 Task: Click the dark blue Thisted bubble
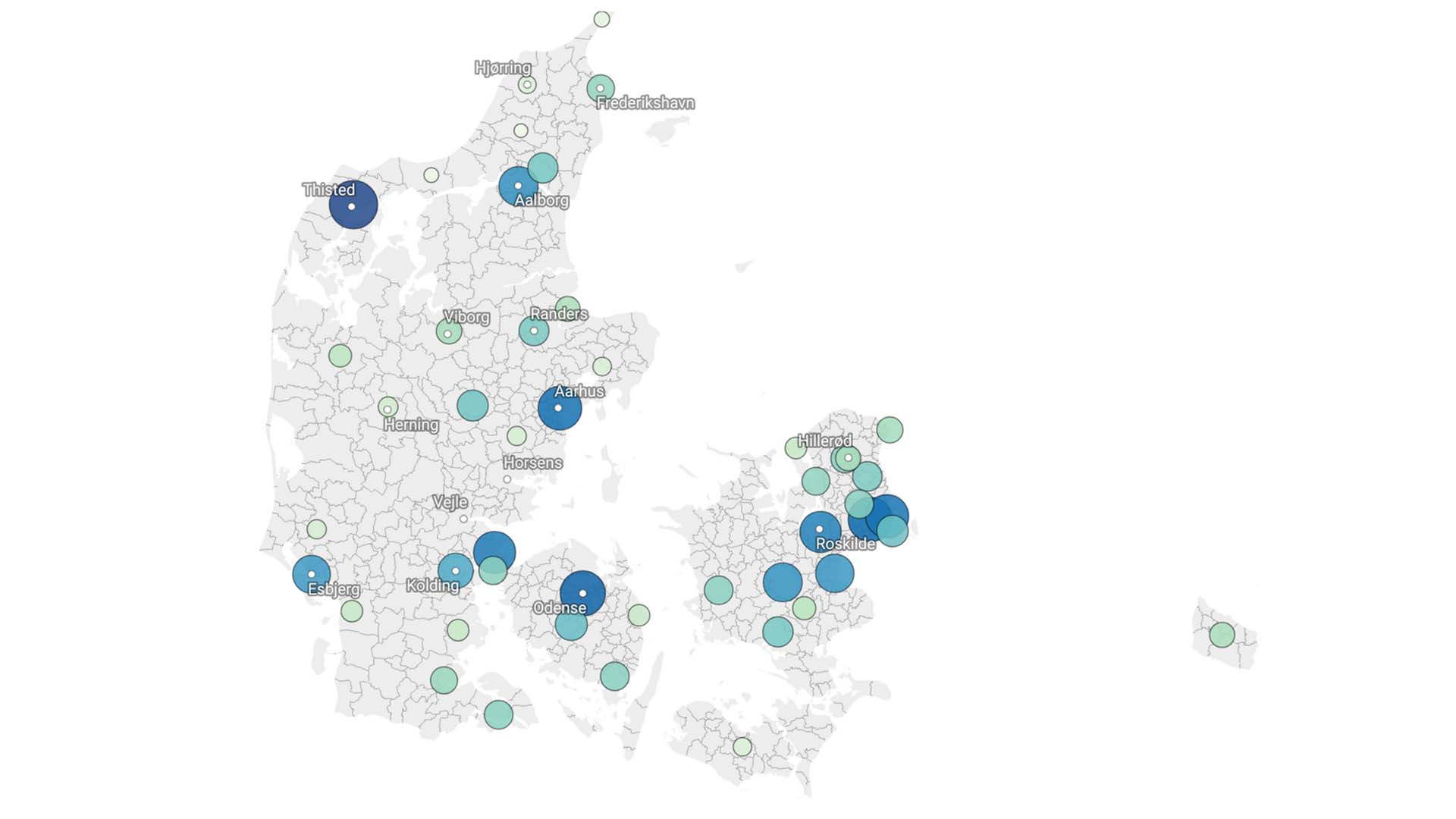tap(353, 205)
